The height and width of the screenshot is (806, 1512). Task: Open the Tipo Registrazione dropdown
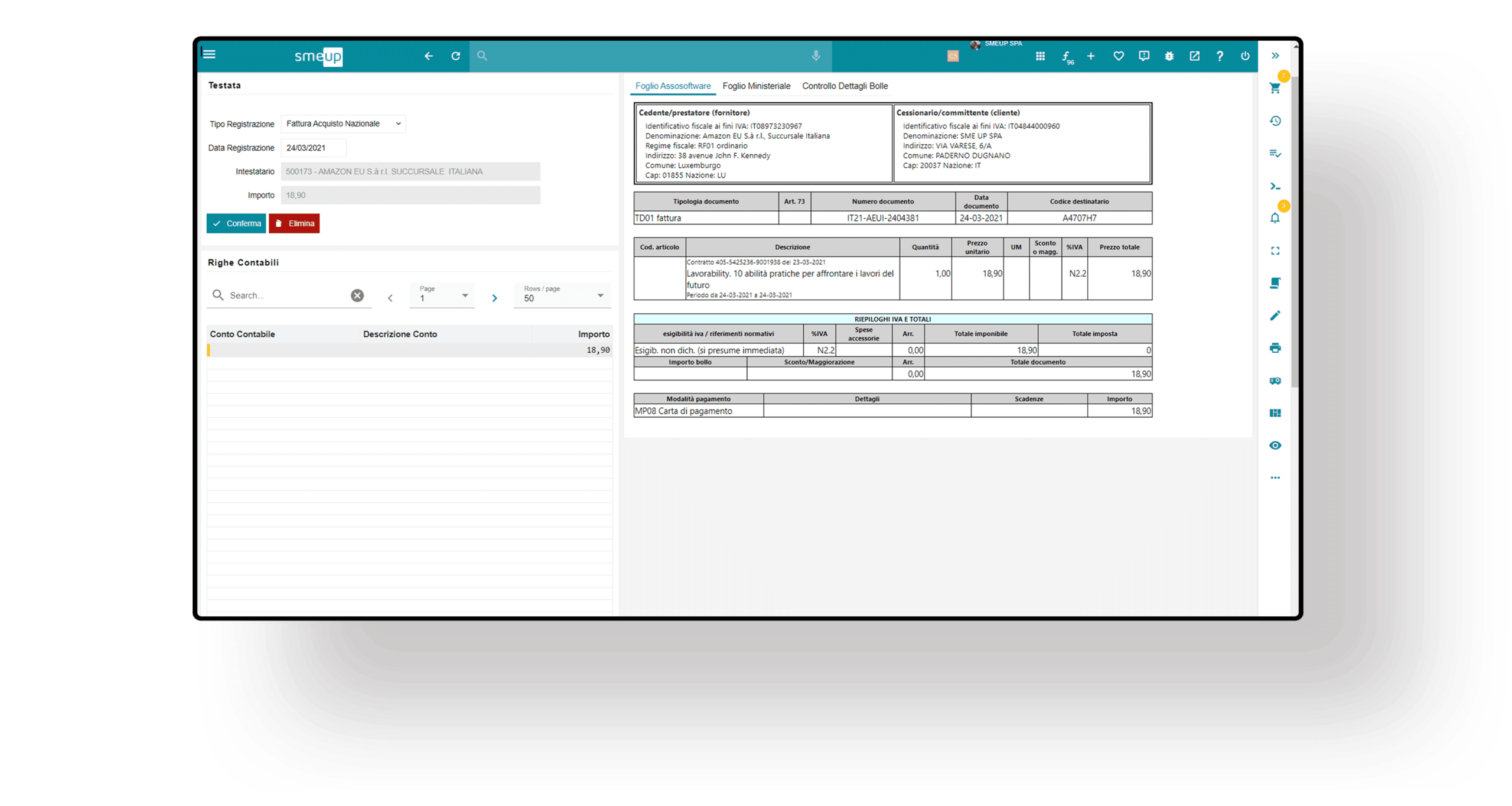343,123
